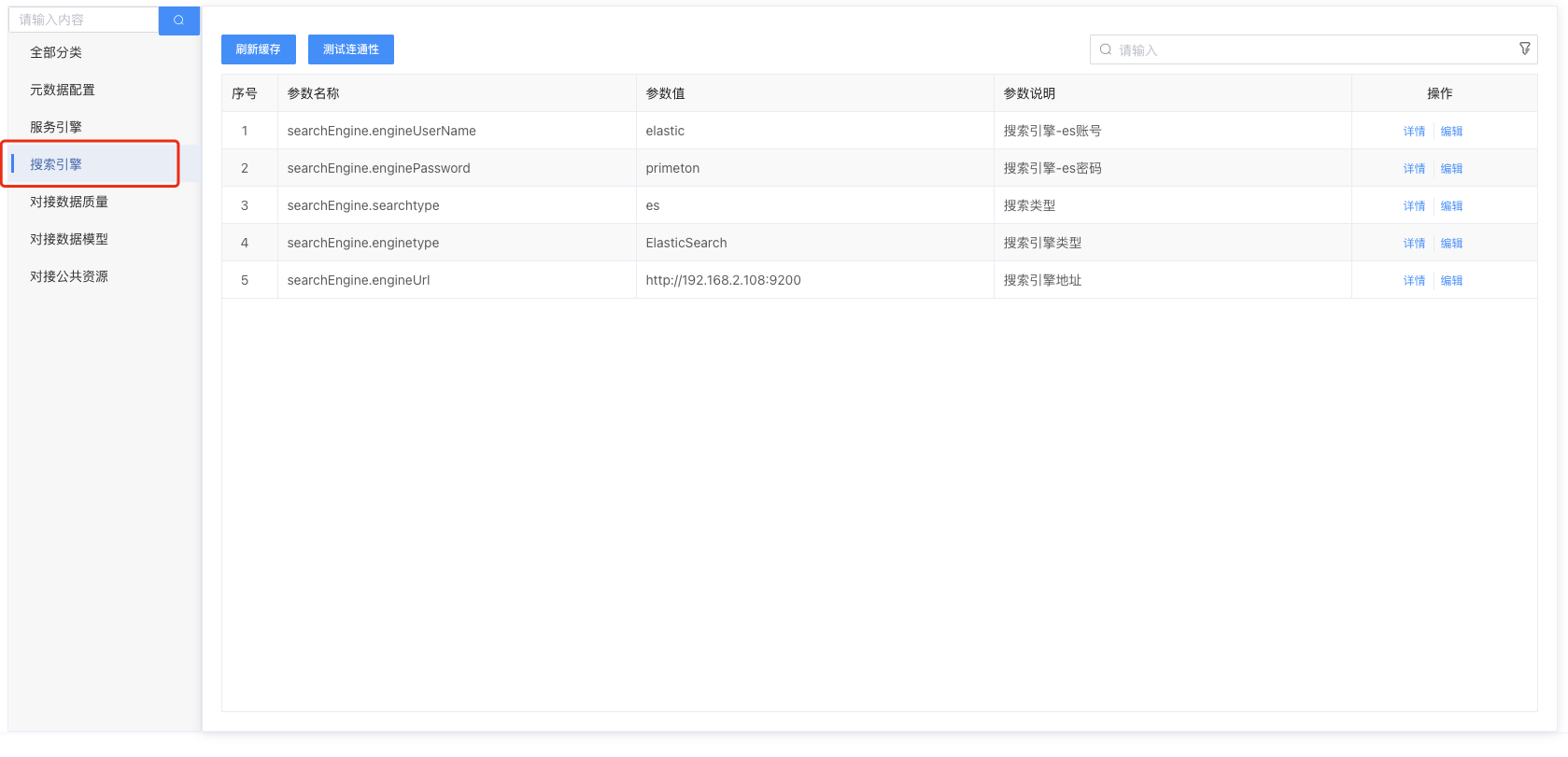The width and height of the screenshot is (1568, 757).
Task: Click 编辑 for searchtype row
Action: (1451, 206)
